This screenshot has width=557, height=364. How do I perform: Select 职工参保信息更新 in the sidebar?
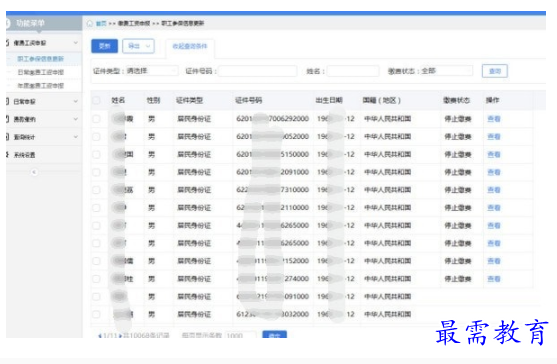pyautogui.click(x=40, y=59)
